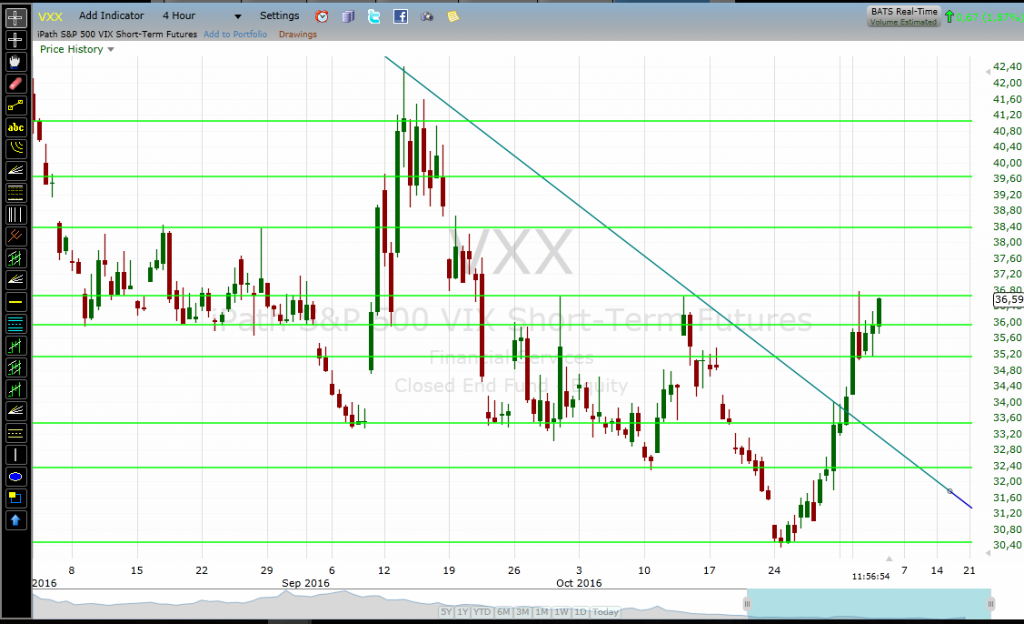Screen dimensions: 1024x624
Task: Click the end handle of the teal trendline
Action: click(950, 491)
